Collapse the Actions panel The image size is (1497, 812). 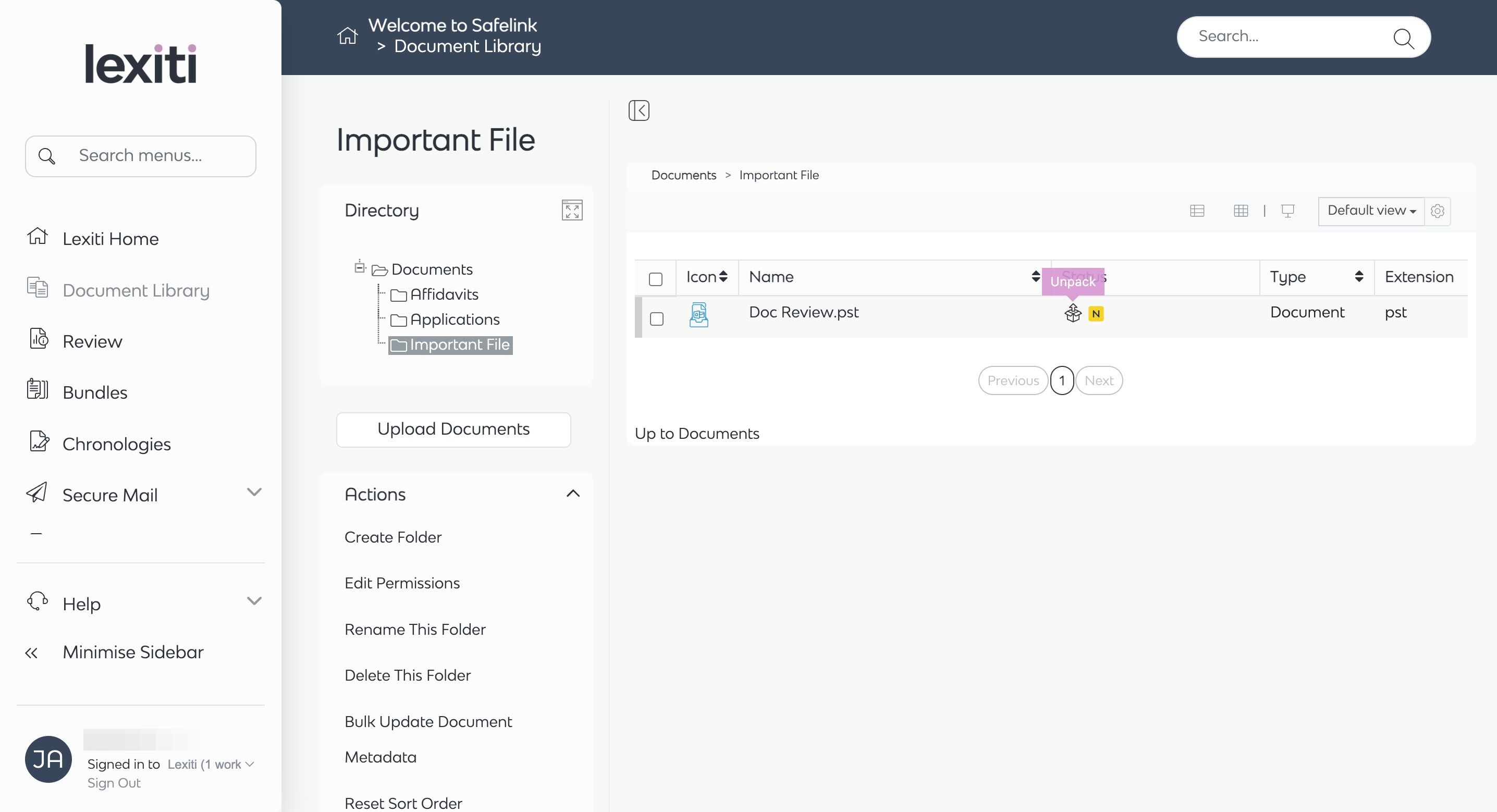pyautogui.click(x=572, y=494)
